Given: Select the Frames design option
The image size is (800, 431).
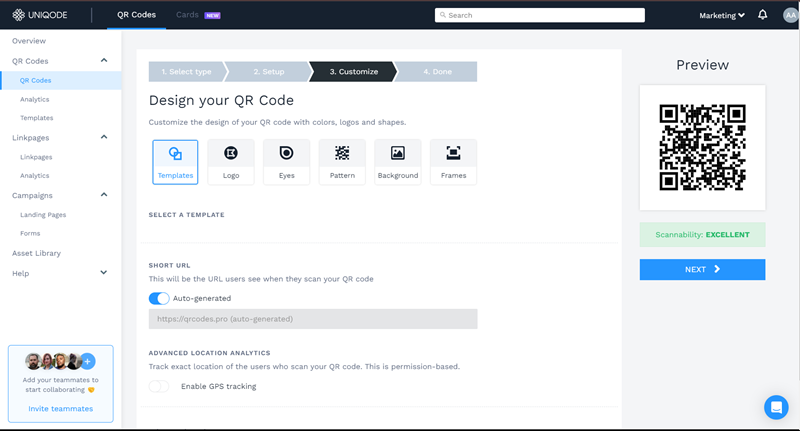Looking at the screenshot, I should pyautogui.click(x=453, y=162).
